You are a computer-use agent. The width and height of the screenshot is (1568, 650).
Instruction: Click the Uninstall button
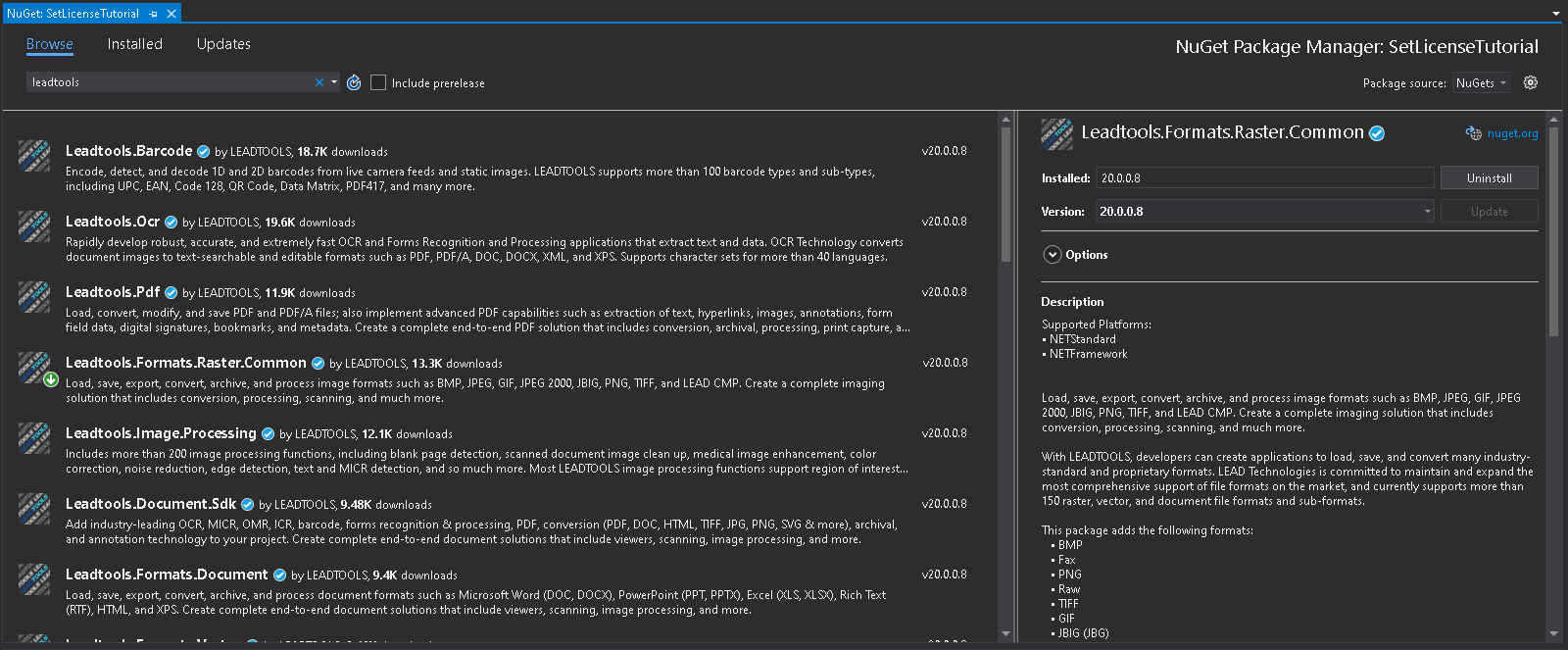click(1489, 178)
